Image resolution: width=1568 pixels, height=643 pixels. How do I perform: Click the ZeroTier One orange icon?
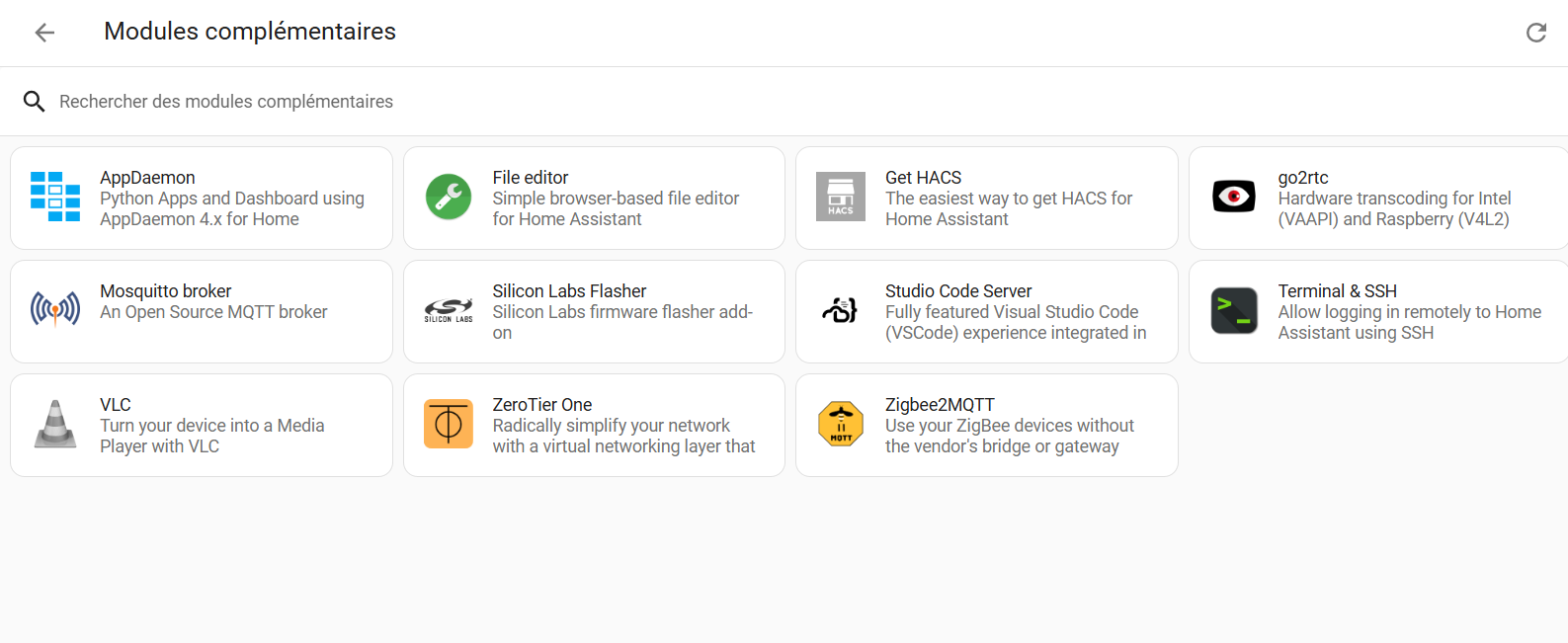click(x=449, y=424)
